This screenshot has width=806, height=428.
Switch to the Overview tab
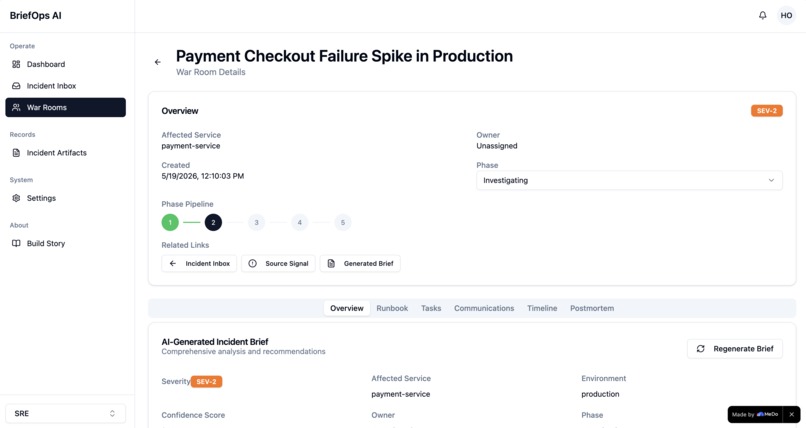click(347, 308)
